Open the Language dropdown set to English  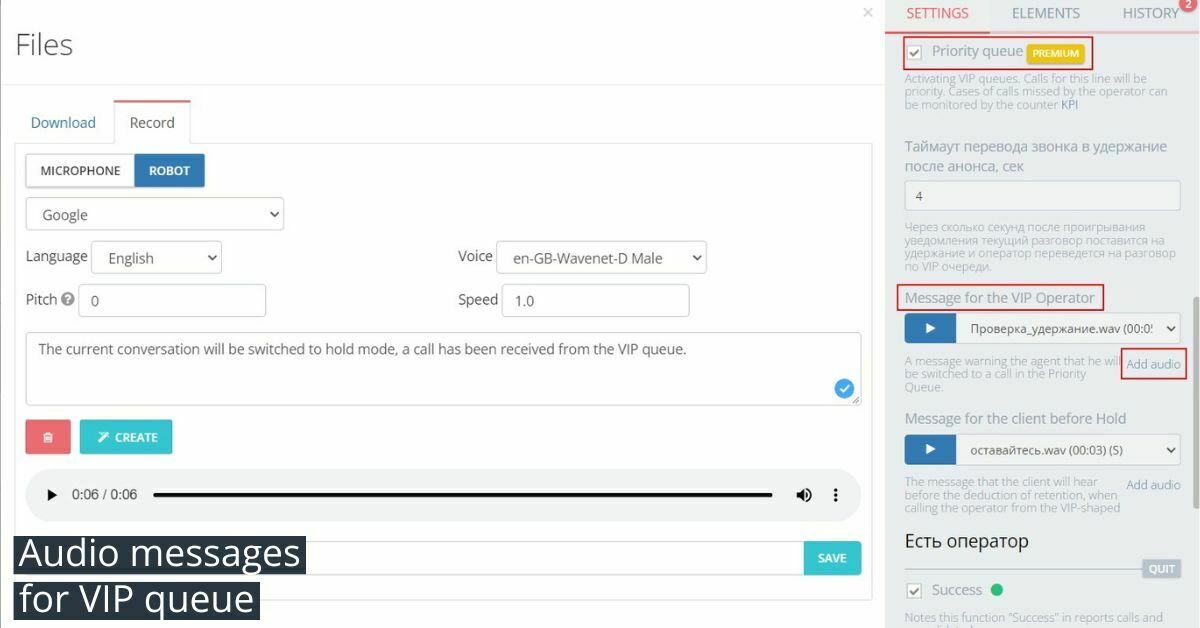tap(156, 257)
